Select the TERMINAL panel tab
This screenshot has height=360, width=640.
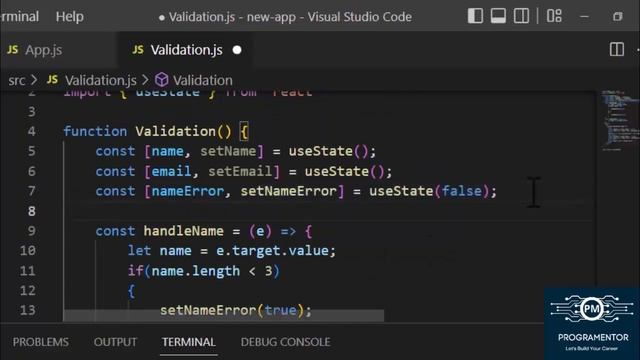coord(189,342)
